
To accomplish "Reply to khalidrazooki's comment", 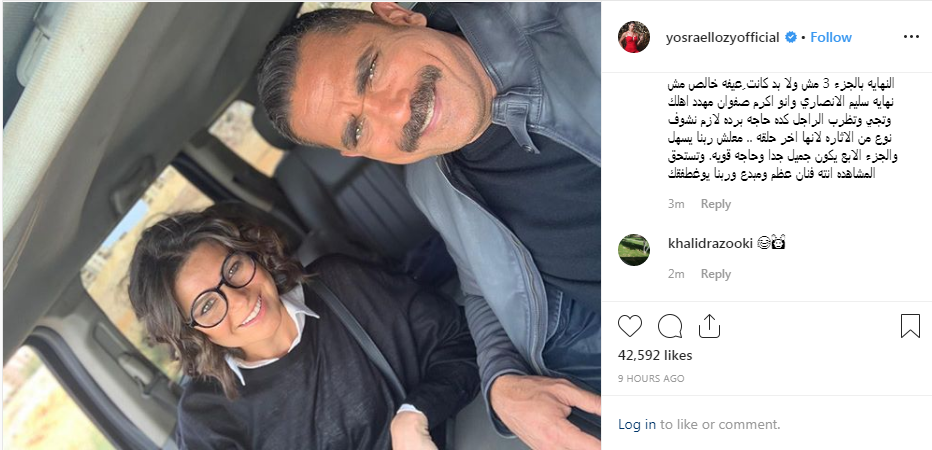I will coord(715,274).
